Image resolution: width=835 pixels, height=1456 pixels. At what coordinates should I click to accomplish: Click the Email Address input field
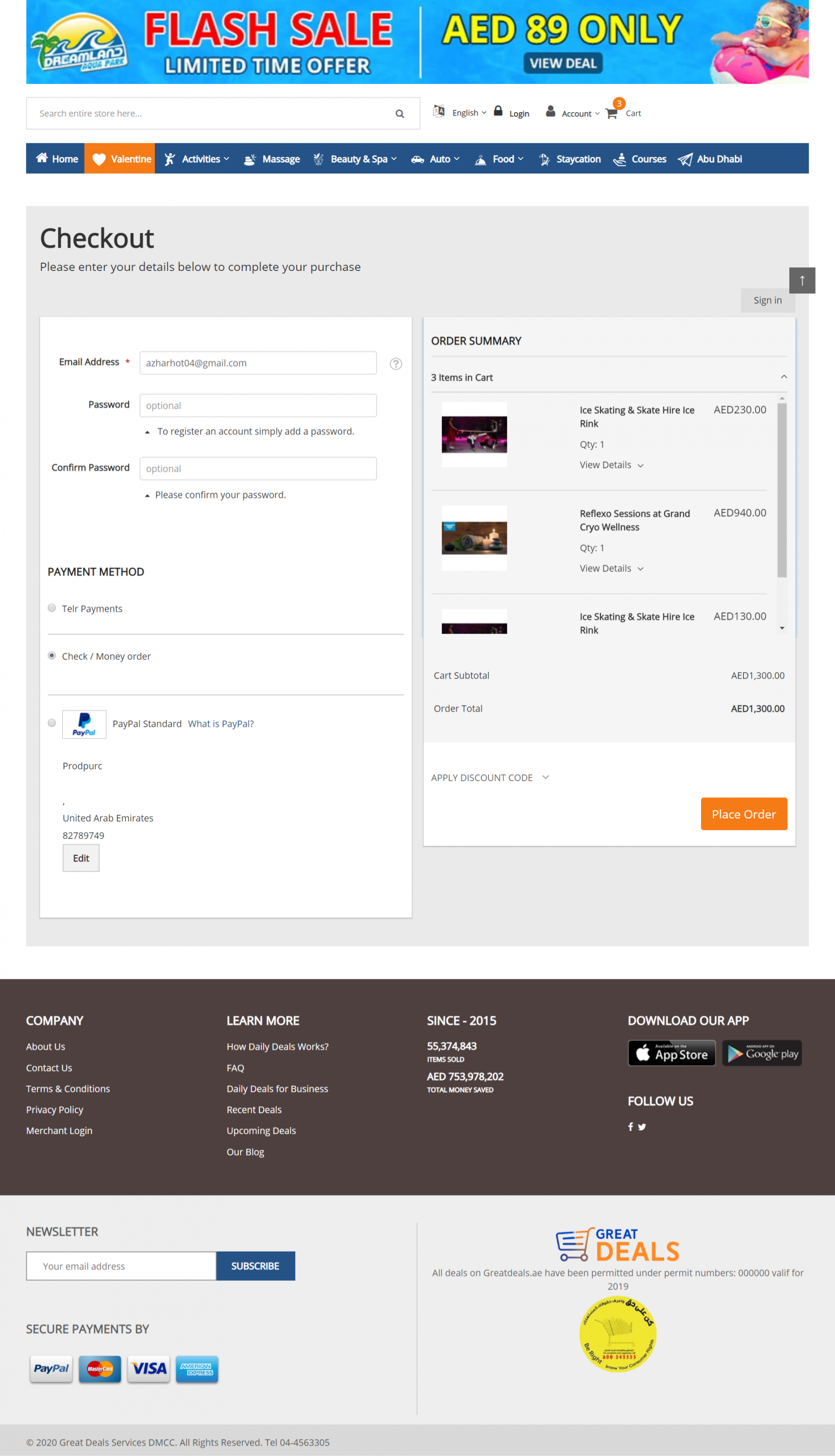coord(258,363)
